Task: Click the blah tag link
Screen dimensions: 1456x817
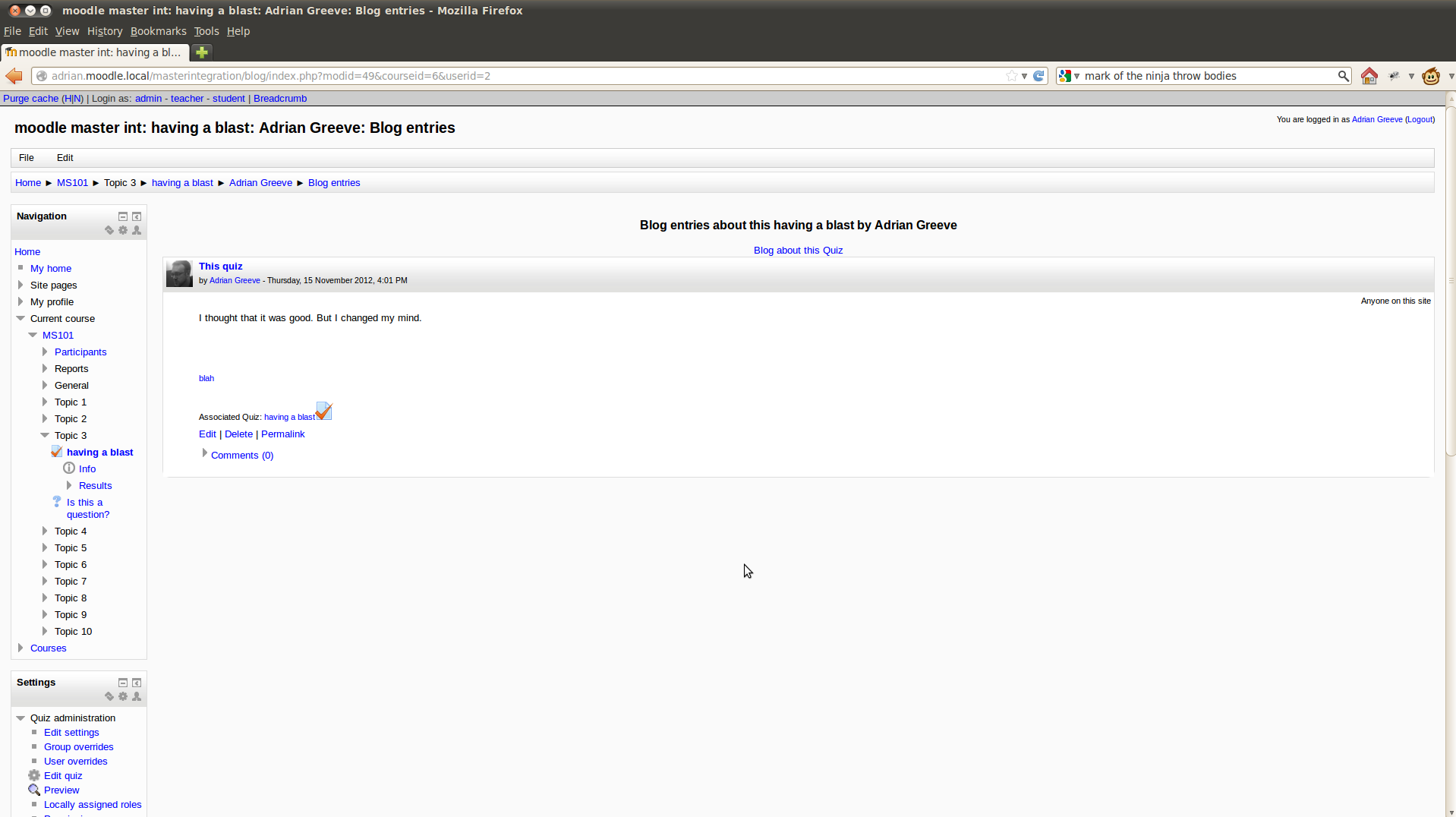Action: coord(206,378)
